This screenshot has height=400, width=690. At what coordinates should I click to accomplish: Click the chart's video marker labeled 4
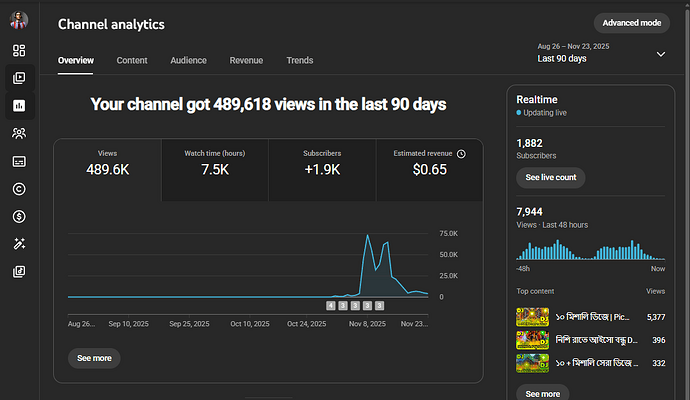(331, 305)
